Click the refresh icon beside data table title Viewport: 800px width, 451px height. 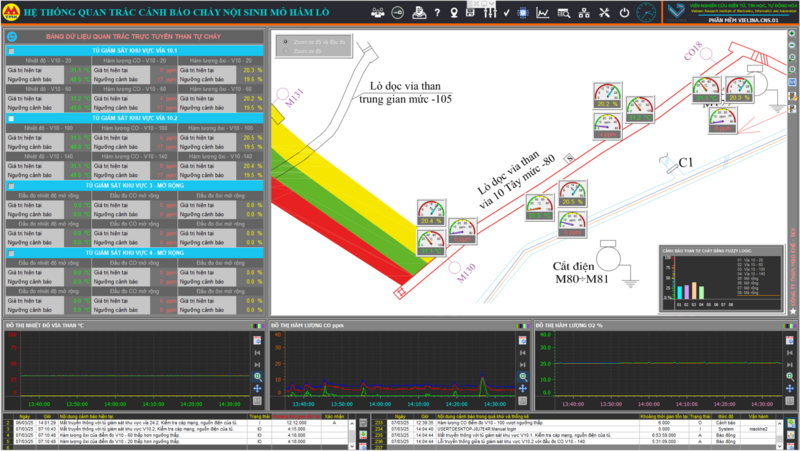click(x=11, y=37)
